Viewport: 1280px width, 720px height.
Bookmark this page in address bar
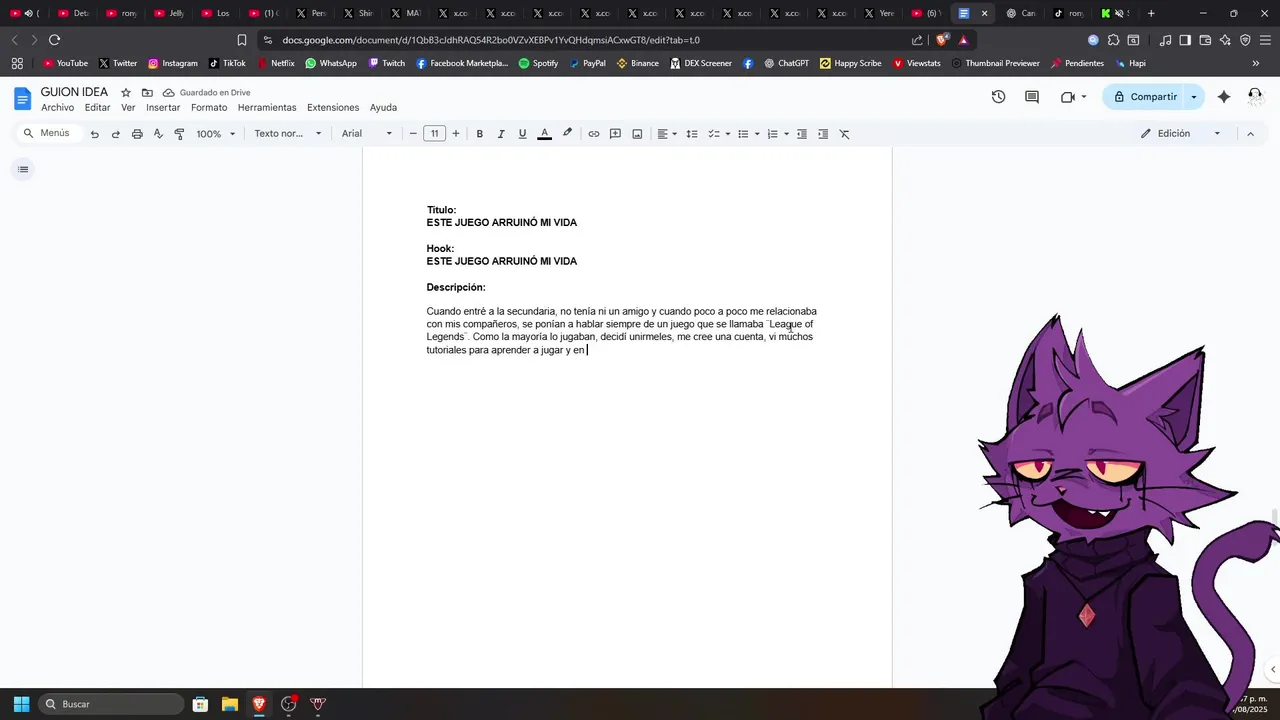[242, 40]
